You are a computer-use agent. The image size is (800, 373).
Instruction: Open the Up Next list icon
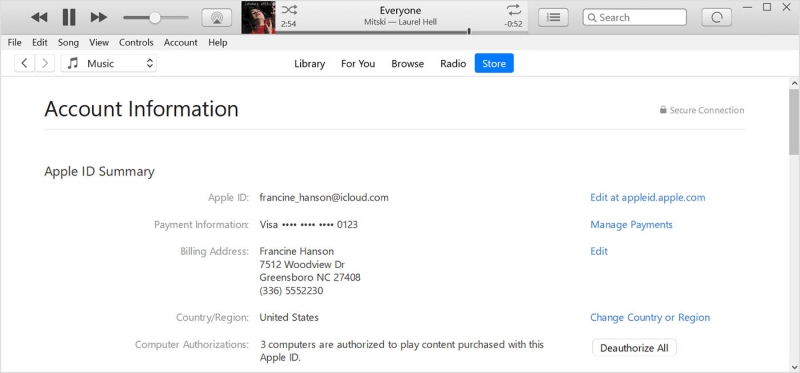(554, 17)
